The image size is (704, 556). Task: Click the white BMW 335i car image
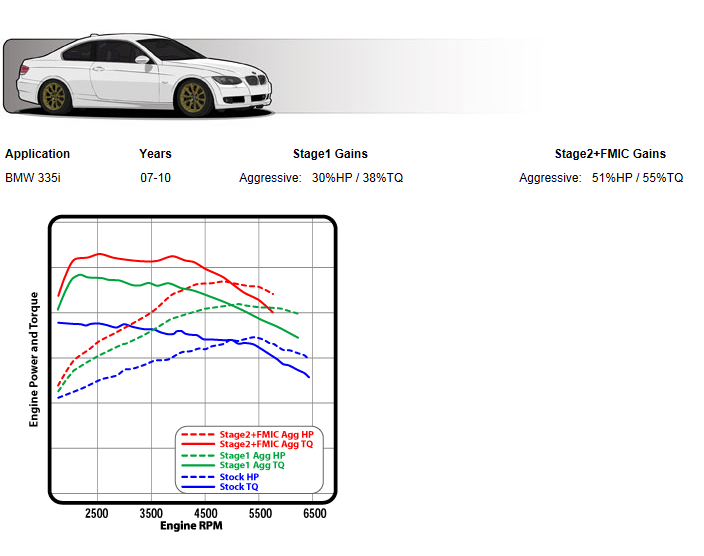point(144,75)
